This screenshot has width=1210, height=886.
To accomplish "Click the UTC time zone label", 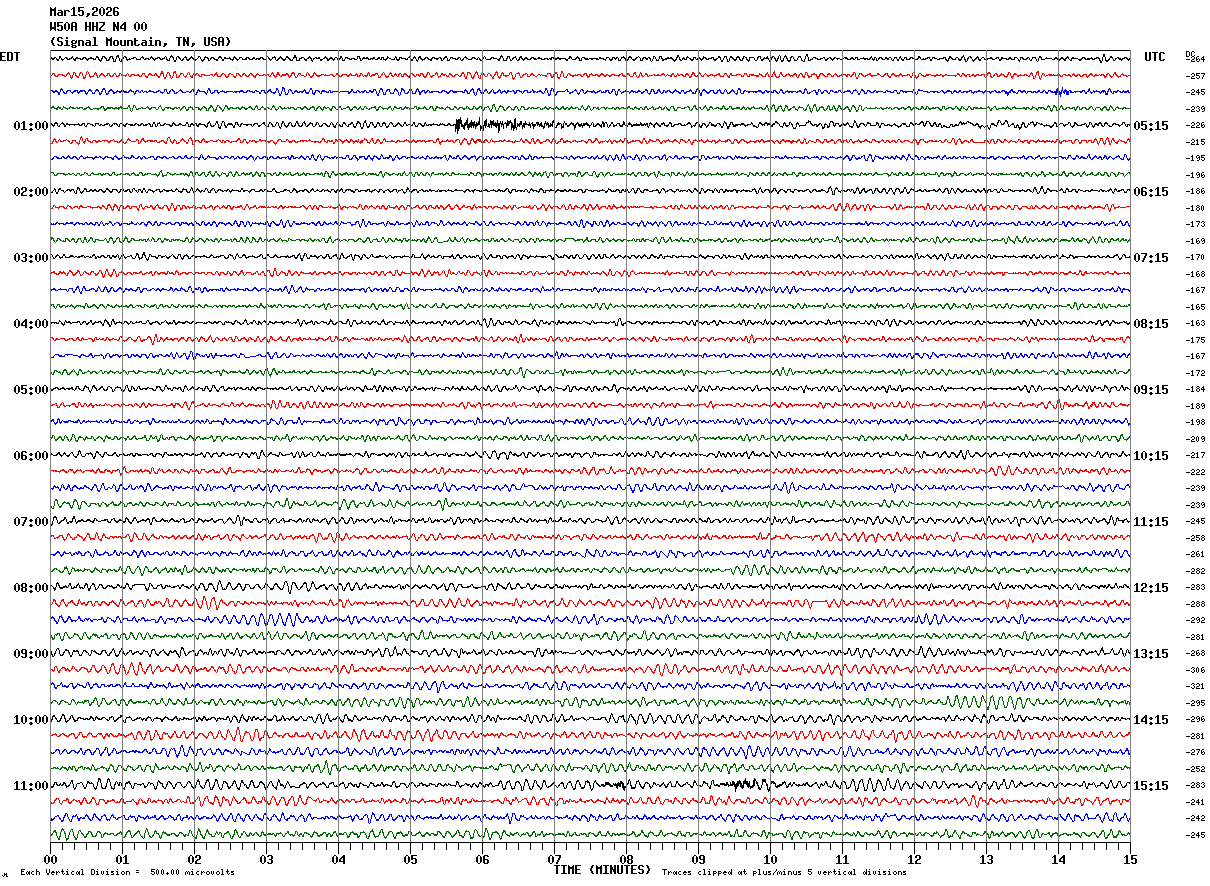I will click(1154, 57).
